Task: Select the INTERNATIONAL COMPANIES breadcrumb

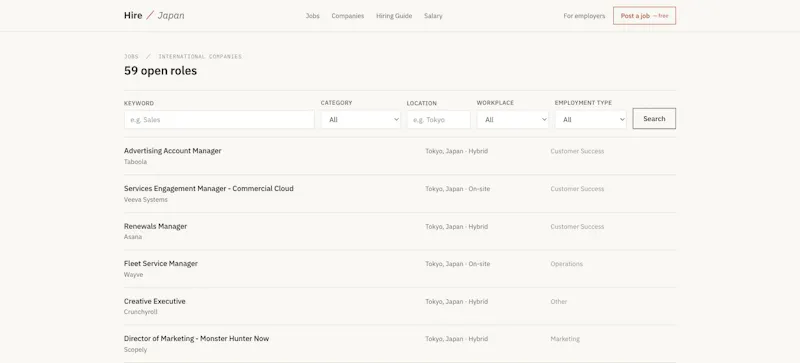Action: (200, 57)
